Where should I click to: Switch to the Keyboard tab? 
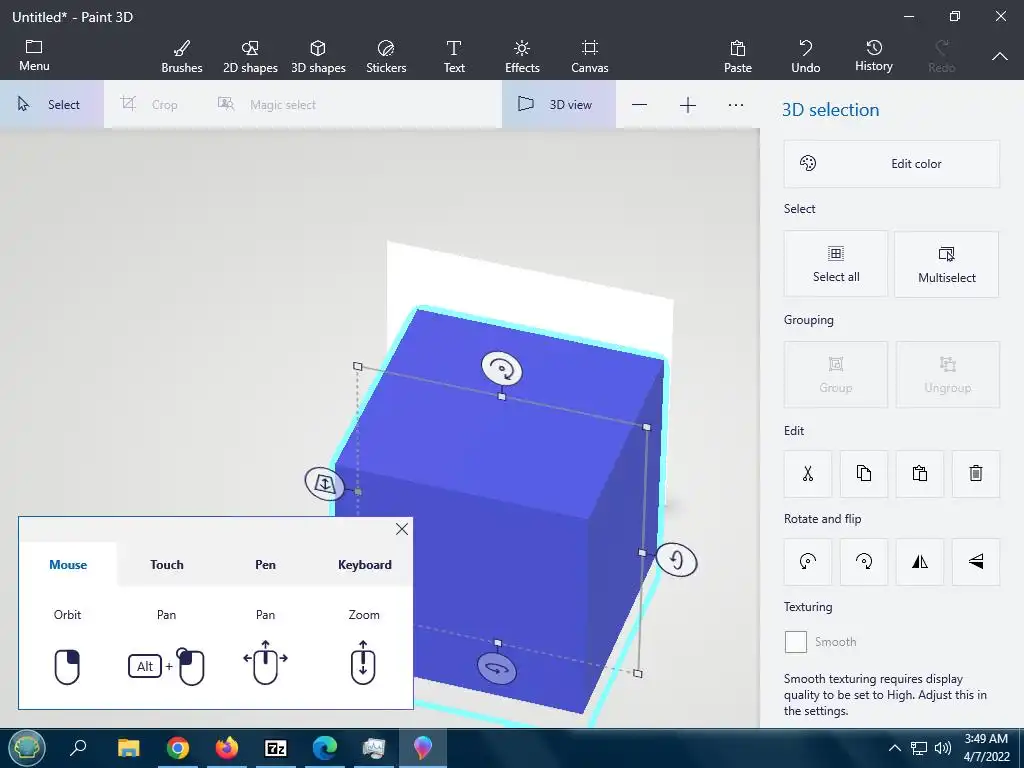[x=364, y=565]
